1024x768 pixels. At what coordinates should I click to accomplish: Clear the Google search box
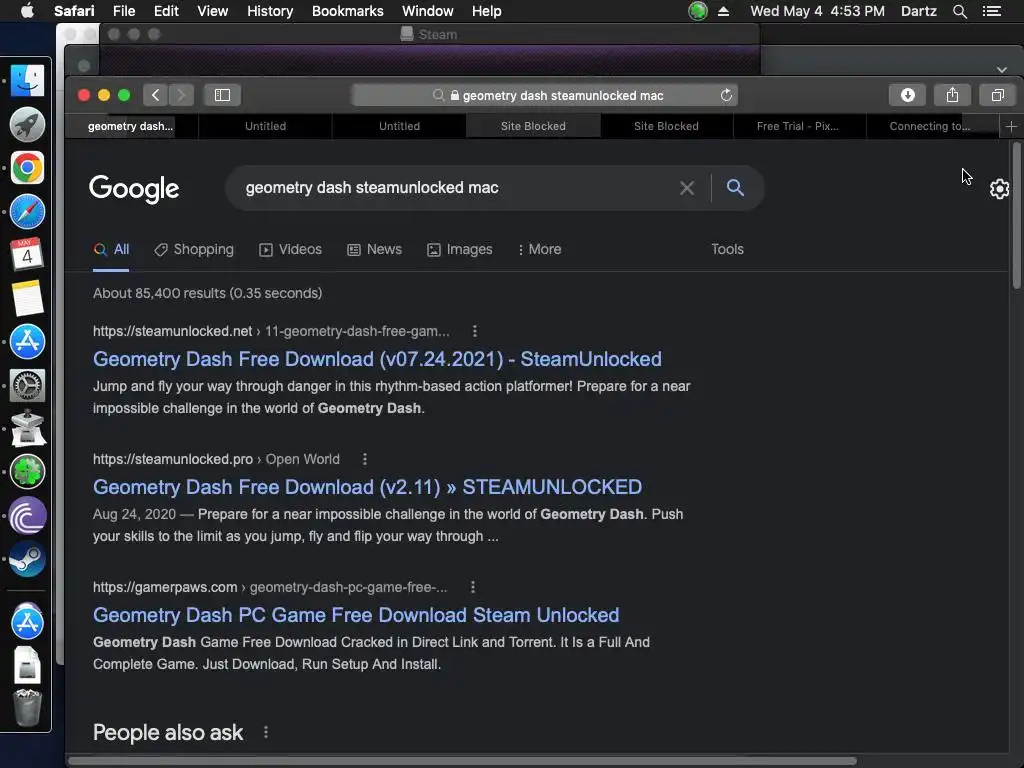click(x=686, y=188)
